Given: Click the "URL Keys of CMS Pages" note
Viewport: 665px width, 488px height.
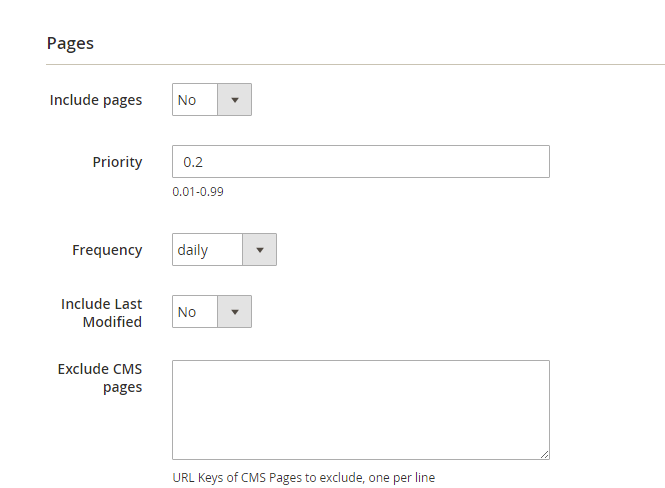Looking at the screenshot, I should (303, 477).
